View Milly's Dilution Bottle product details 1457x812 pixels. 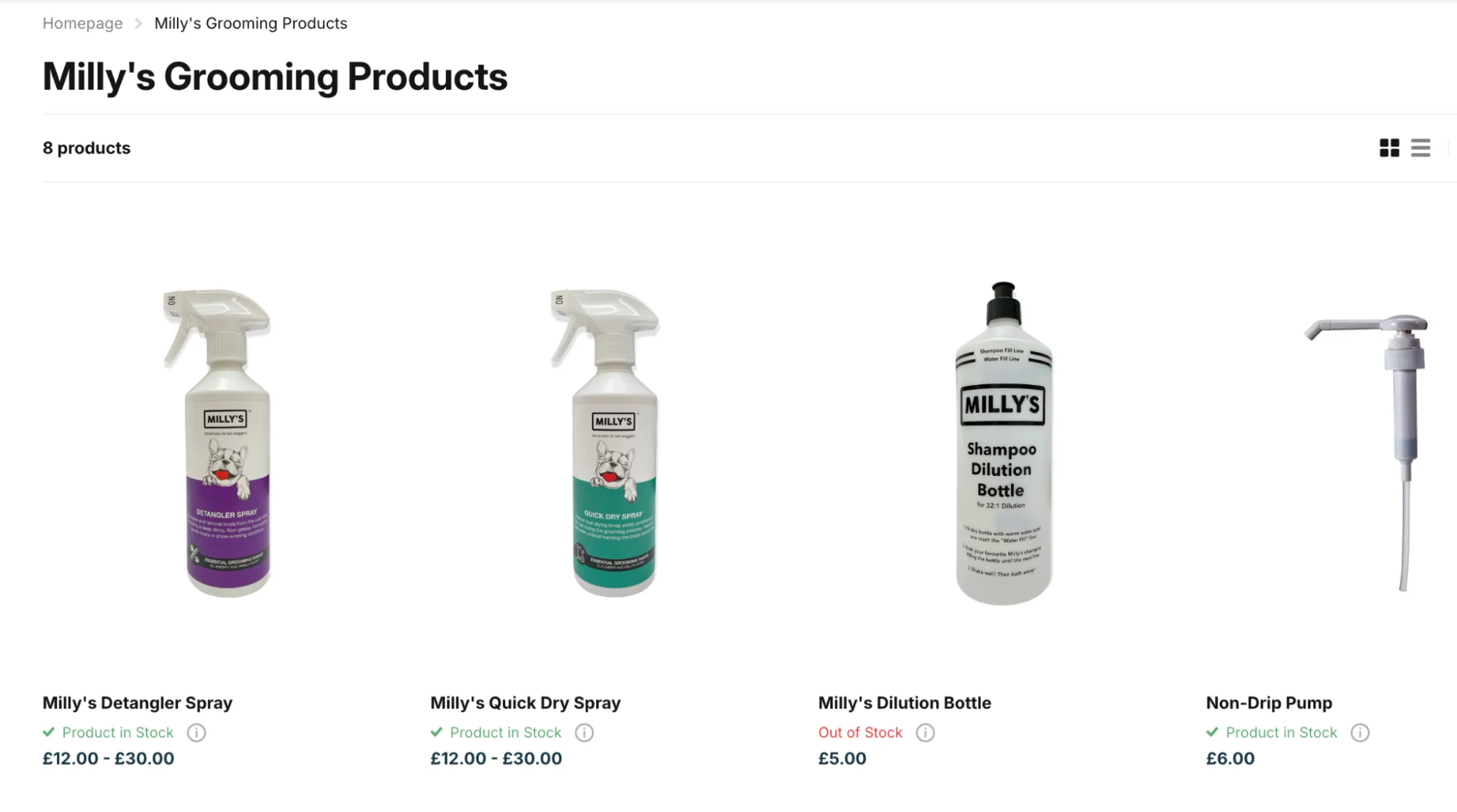pos(905,702)
